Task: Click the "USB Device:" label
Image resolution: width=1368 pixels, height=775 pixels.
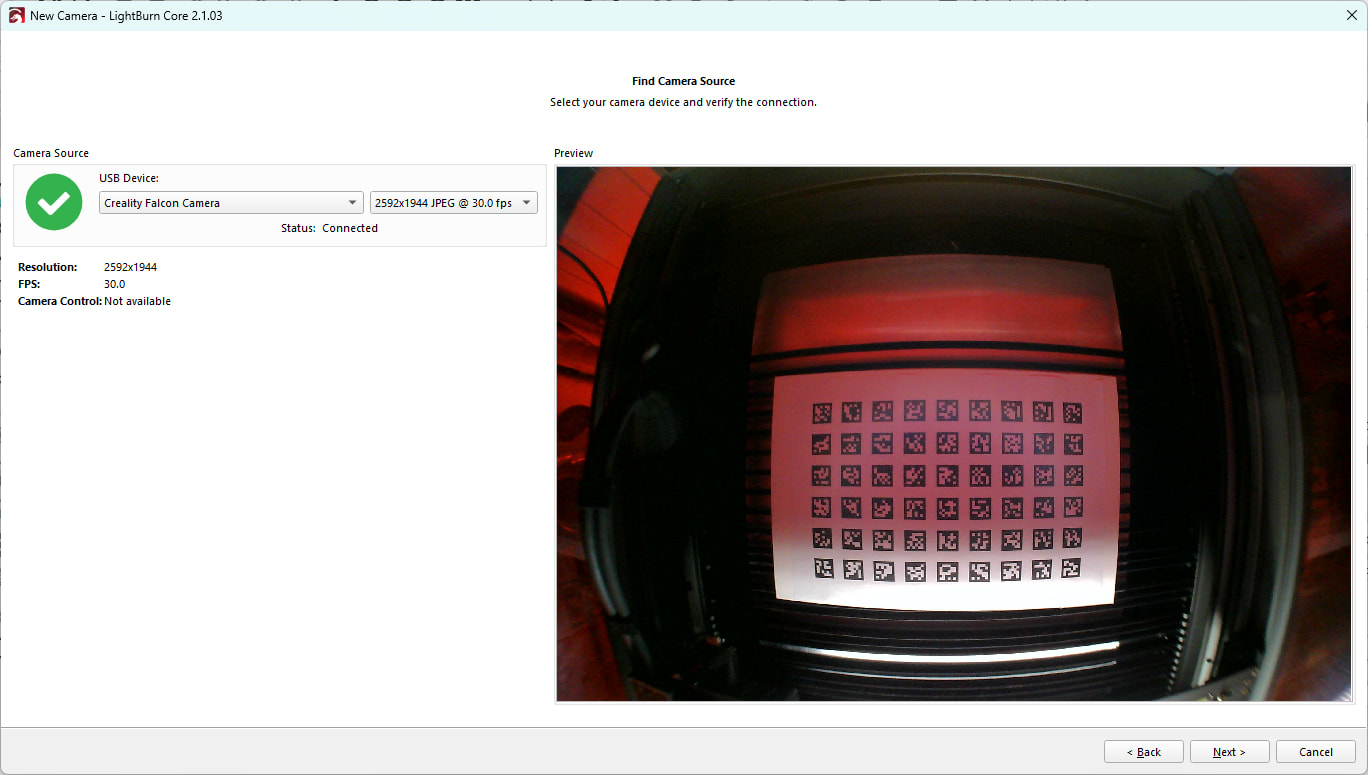Action: 129,178
